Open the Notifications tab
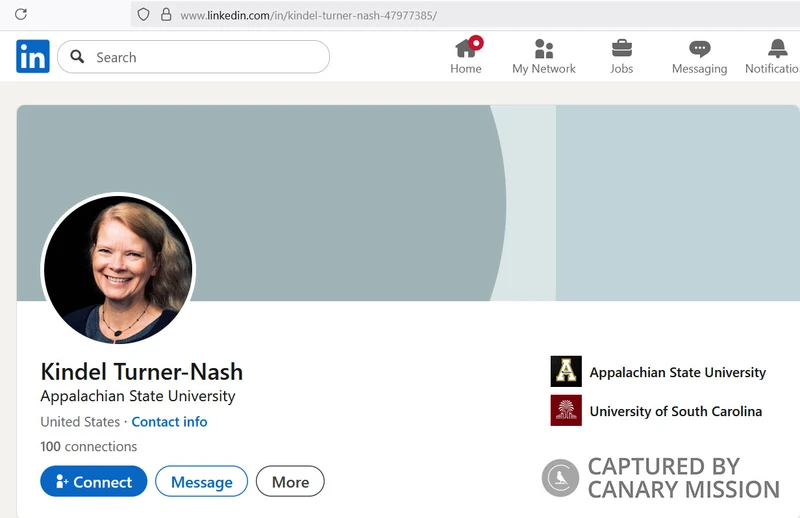The width and height of the screenshot is (800, 518). pyautogui.click(x=772, y=56)
